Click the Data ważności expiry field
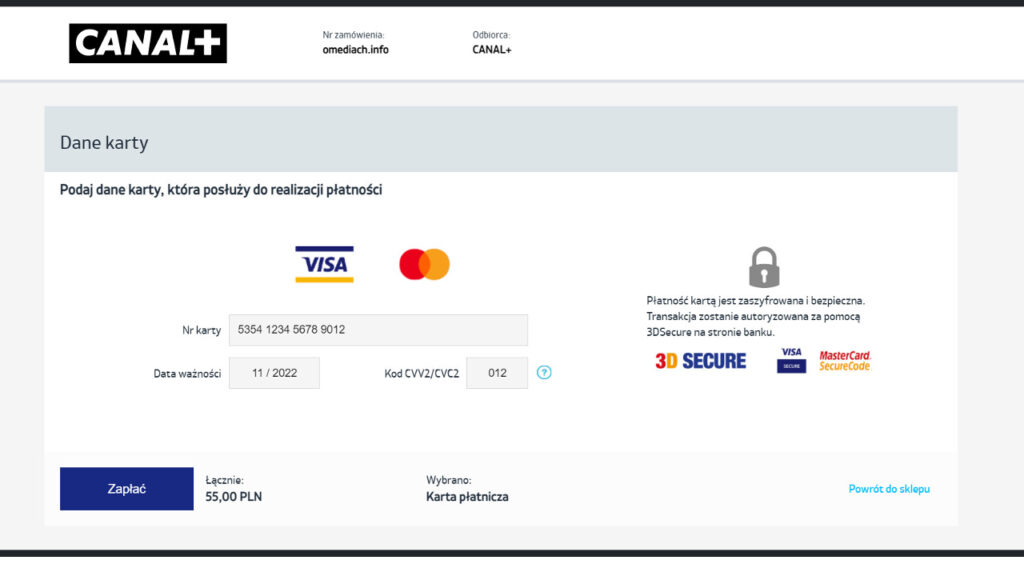Image resolution: width=1024 pixels, height=576 pixels. pos(274,373)
